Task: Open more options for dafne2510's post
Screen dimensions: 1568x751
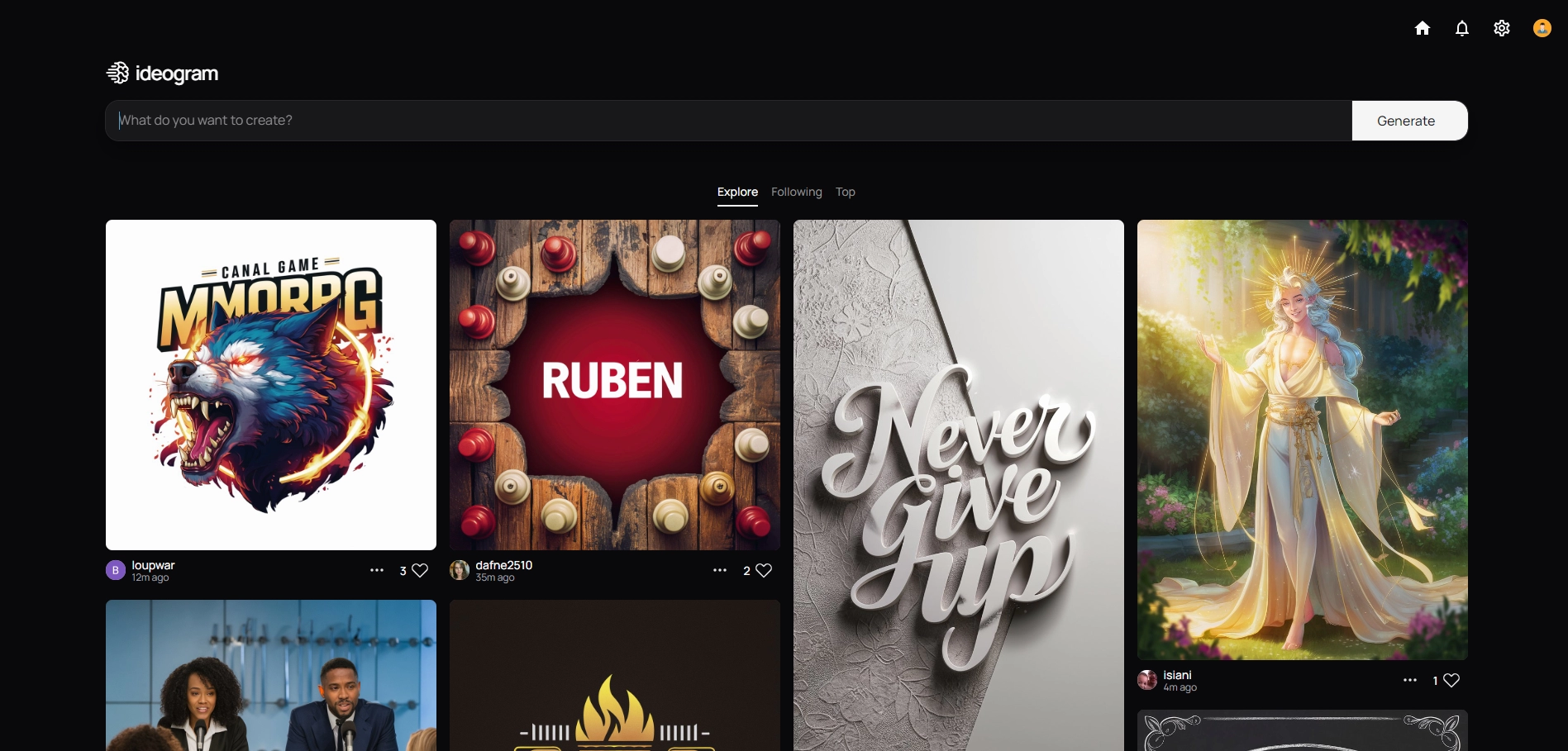Action: 720,570
